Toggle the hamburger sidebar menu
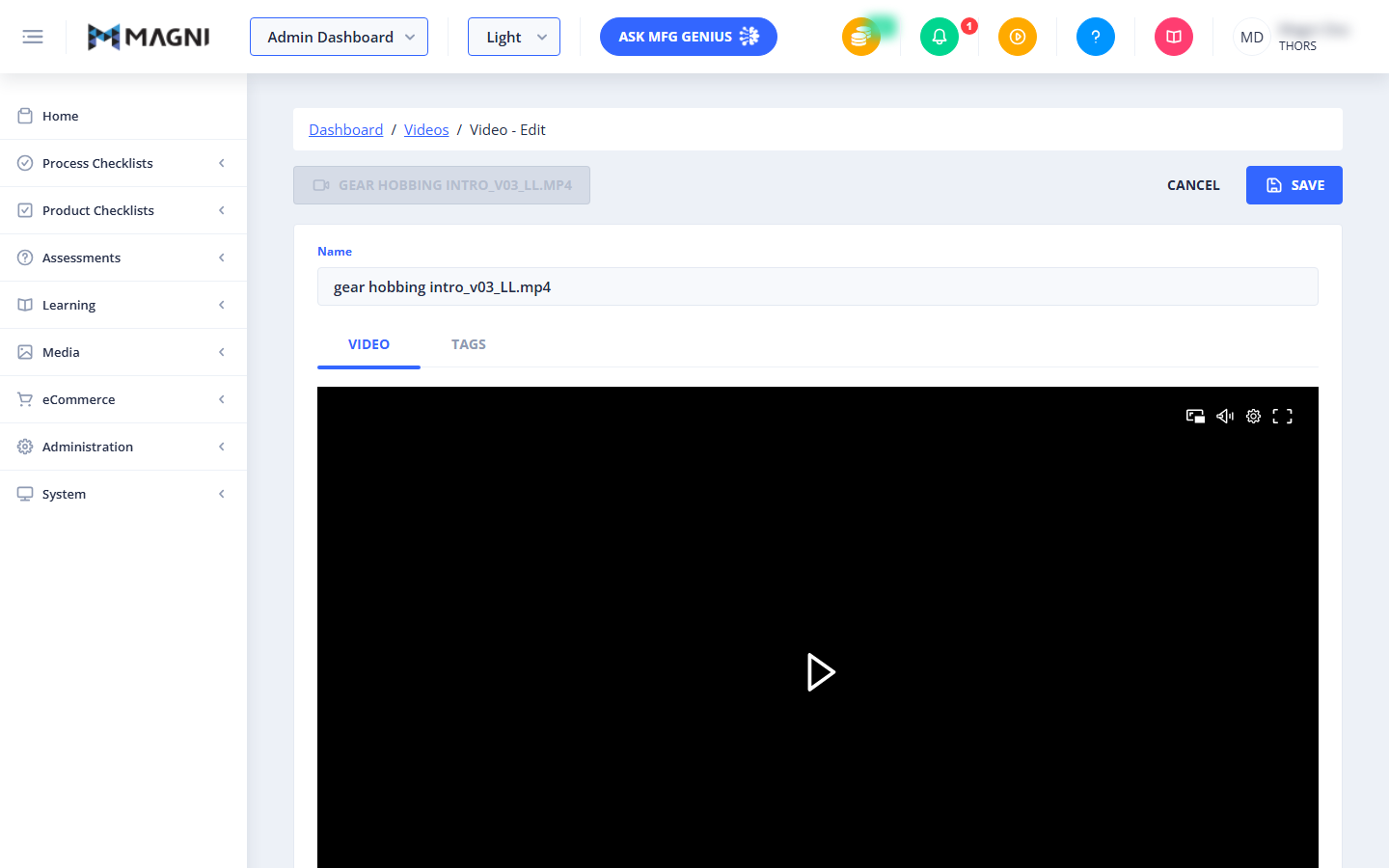This screenshot has width=1389, height=868. pos(33,37)
